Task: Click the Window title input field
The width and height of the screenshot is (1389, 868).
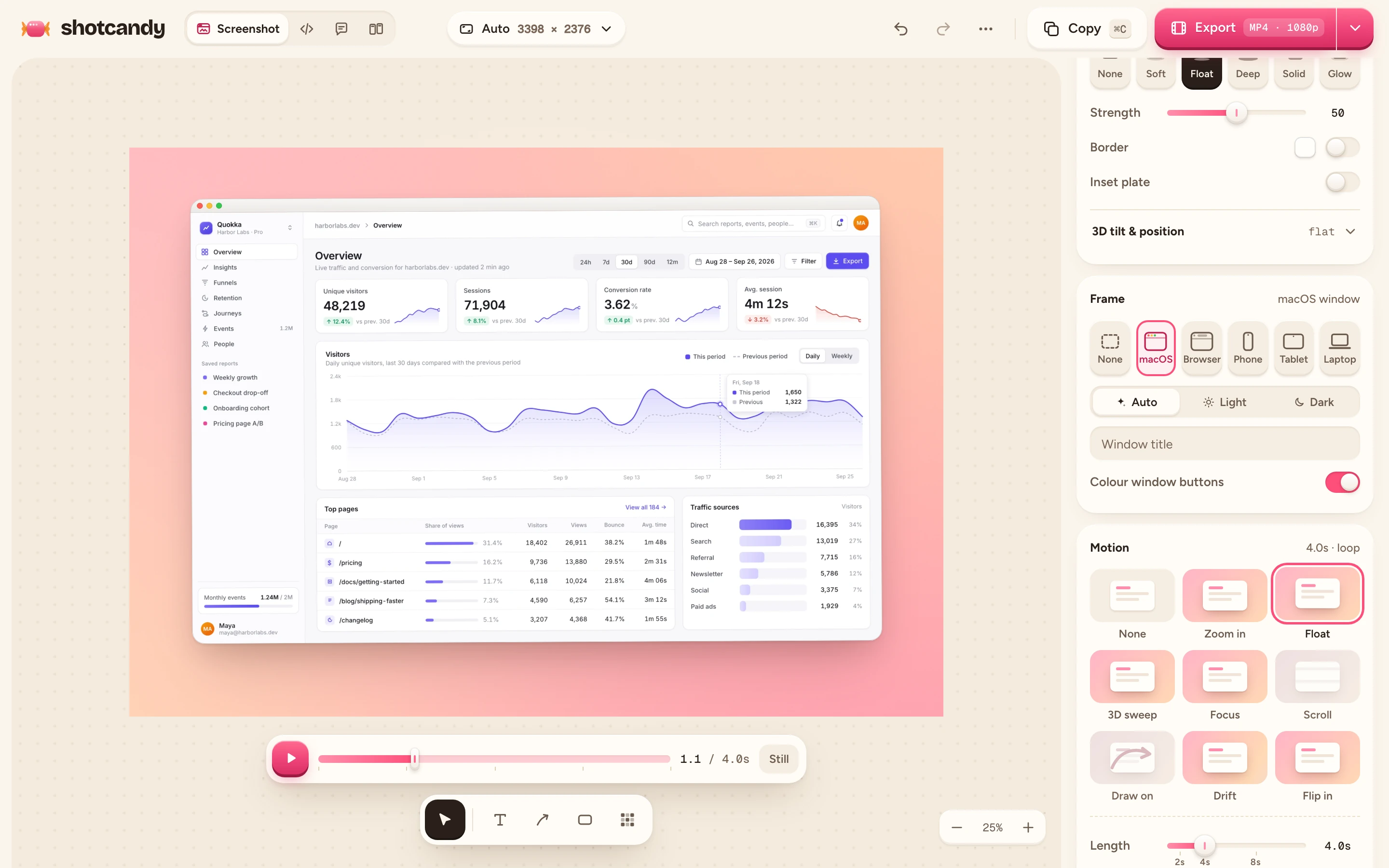Action: coord(1225,444)
